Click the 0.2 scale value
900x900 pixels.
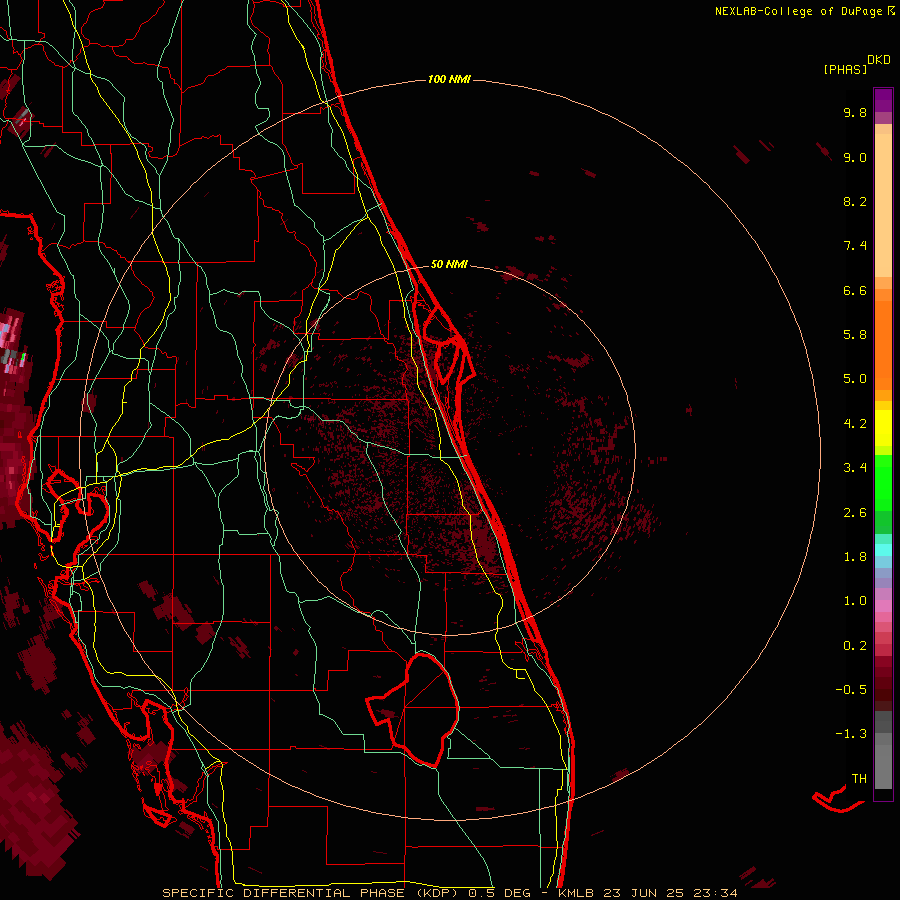point(855,646)
